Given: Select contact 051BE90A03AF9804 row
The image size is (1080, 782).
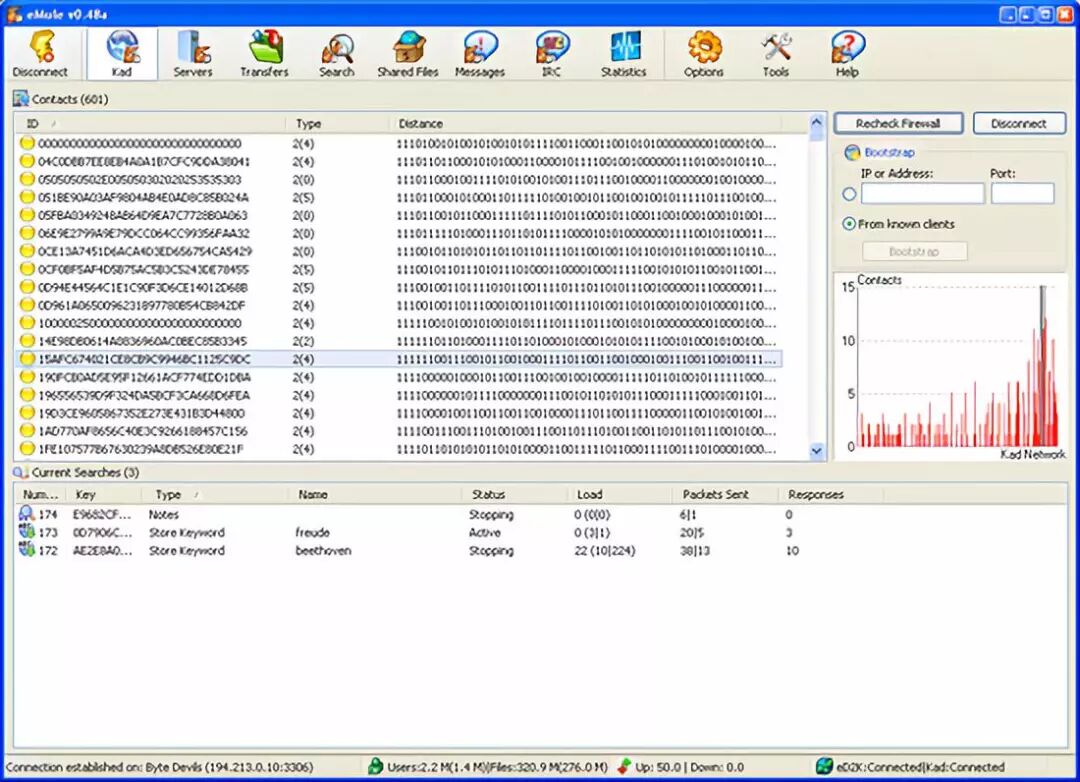Looking at the screenshot, I should coord(398,197).
